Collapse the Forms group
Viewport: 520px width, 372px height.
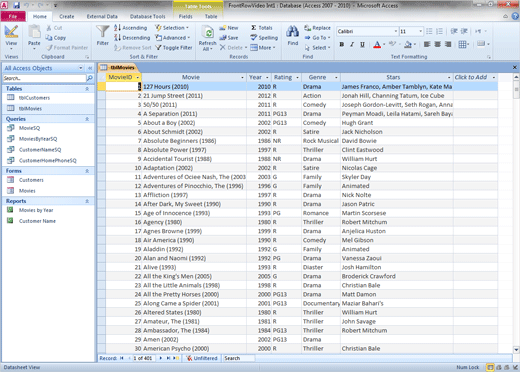[87, 171]
